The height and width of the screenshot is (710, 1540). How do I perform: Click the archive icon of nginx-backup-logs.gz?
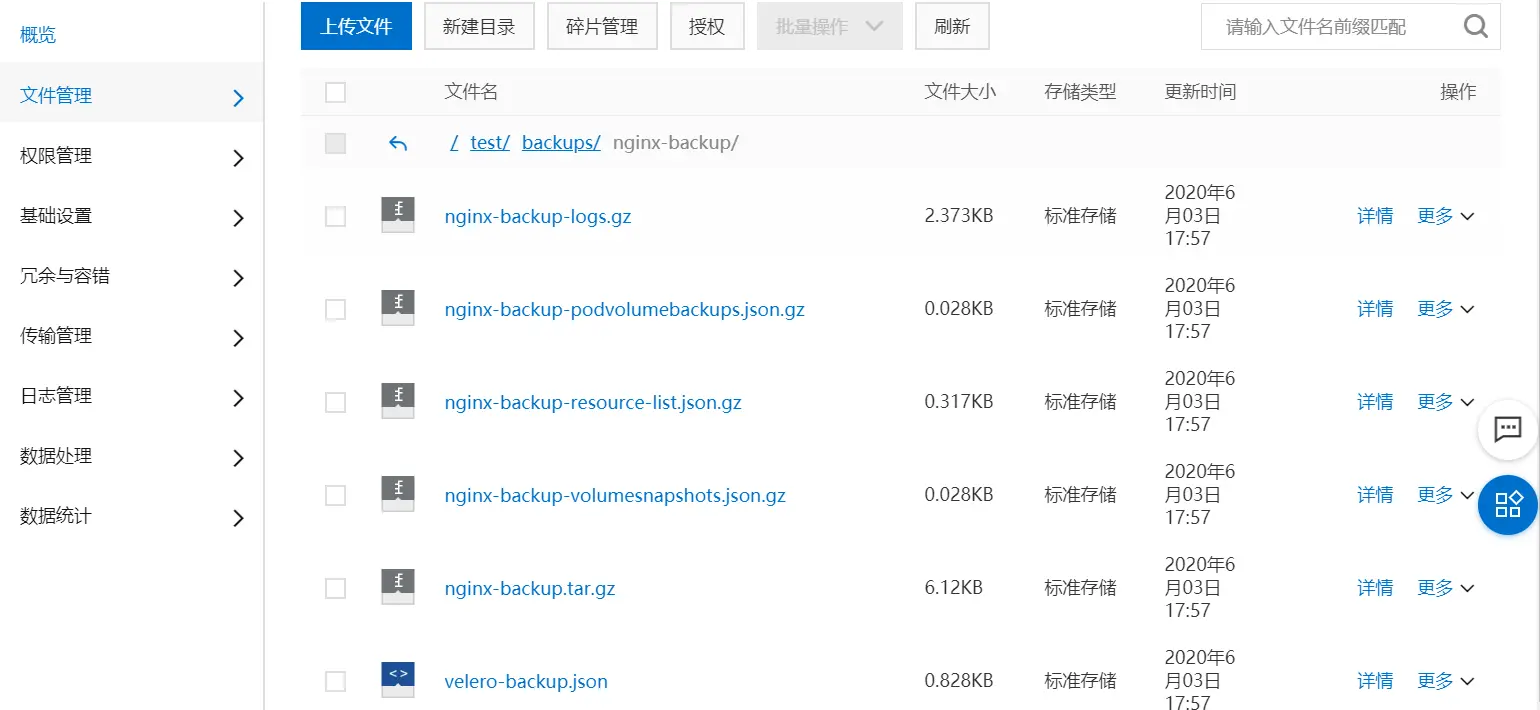coord(398,215)
